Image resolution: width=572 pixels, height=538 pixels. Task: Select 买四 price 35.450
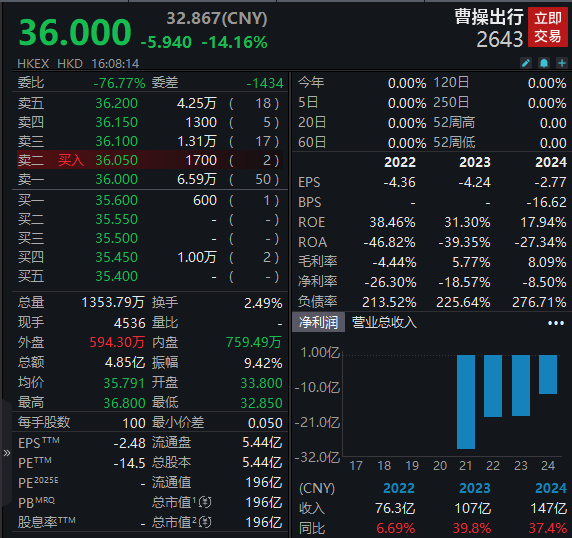coord(116,257)
